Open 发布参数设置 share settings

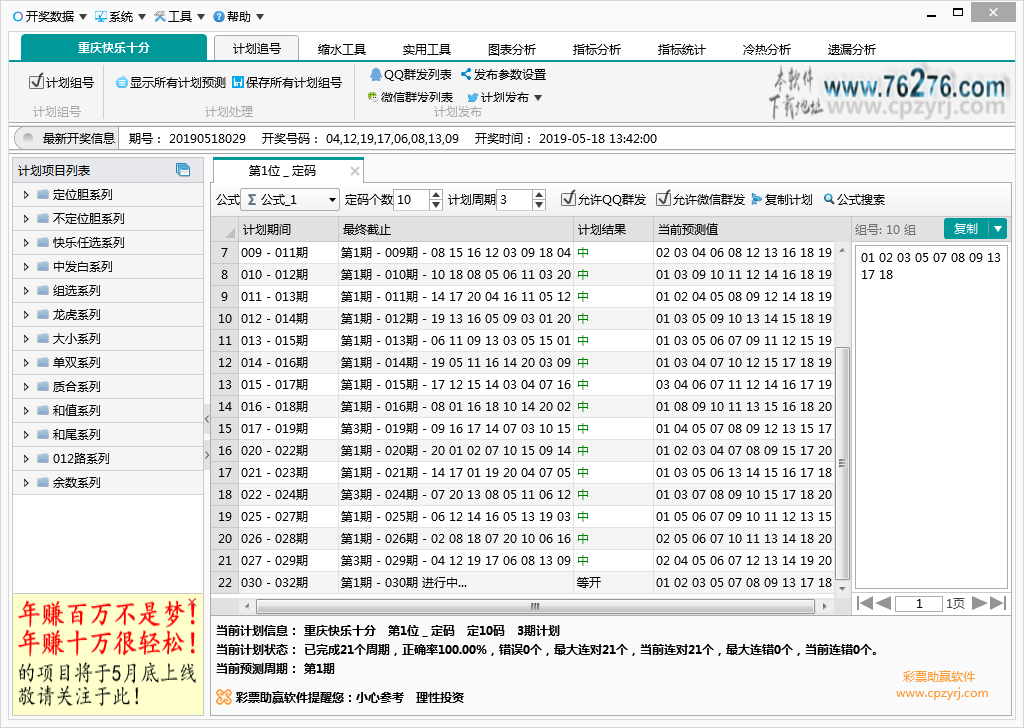click(x=503, y=74)
